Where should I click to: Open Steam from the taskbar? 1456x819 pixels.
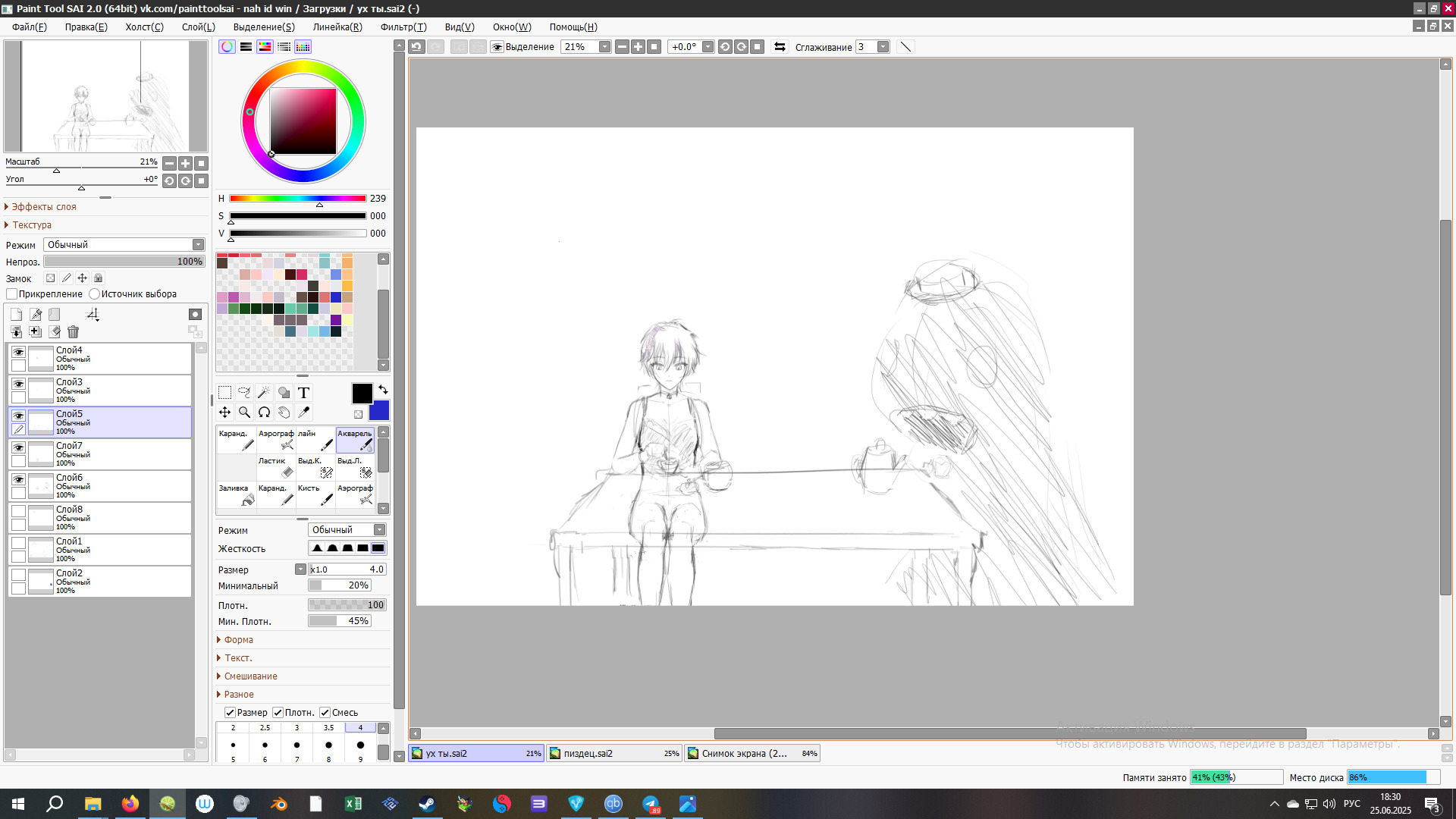[427, 804]
